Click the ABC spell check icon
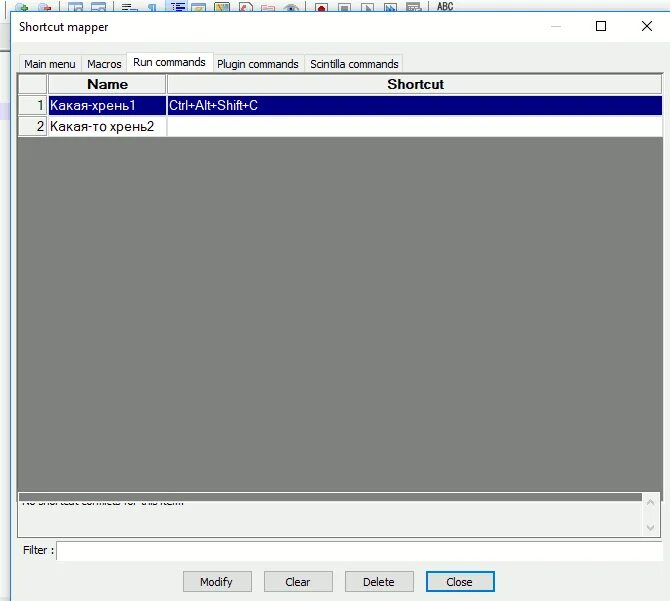The image size is (670, 601). [445, 6]
